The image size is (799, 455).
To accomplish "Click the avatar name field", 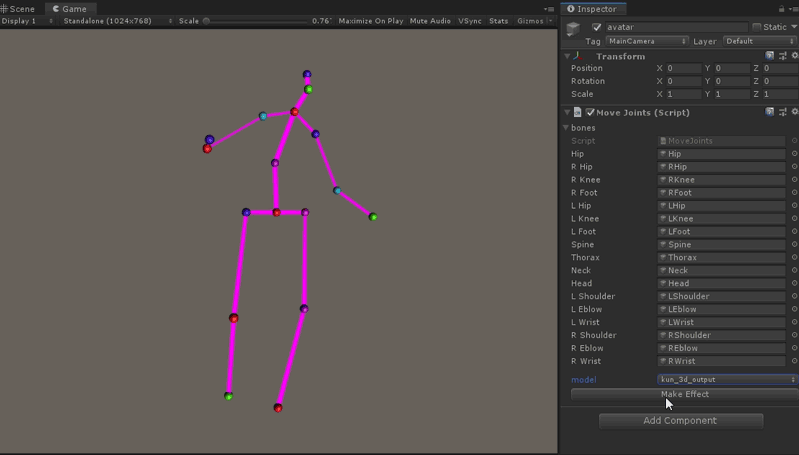I will tap(676, 27).
